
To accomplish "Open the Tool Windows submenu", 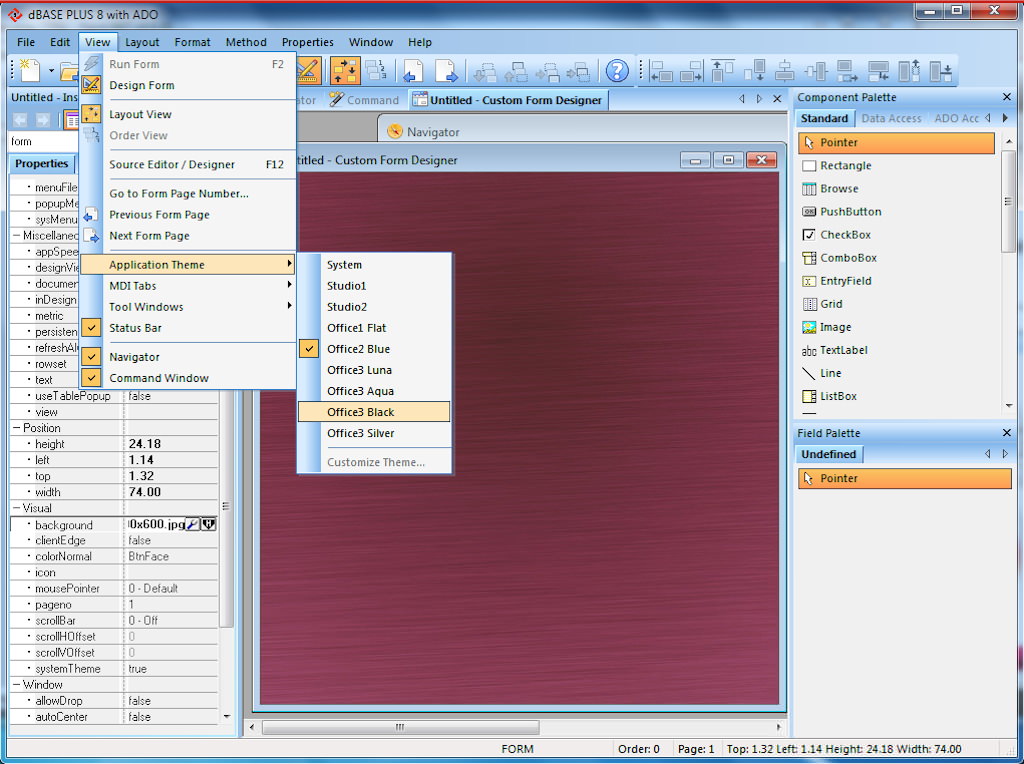I will (187, 307).
